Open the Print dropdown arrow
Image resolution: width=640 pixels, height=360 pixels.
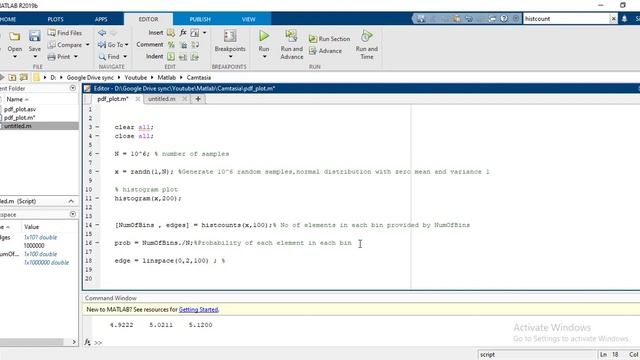point(76,57)
